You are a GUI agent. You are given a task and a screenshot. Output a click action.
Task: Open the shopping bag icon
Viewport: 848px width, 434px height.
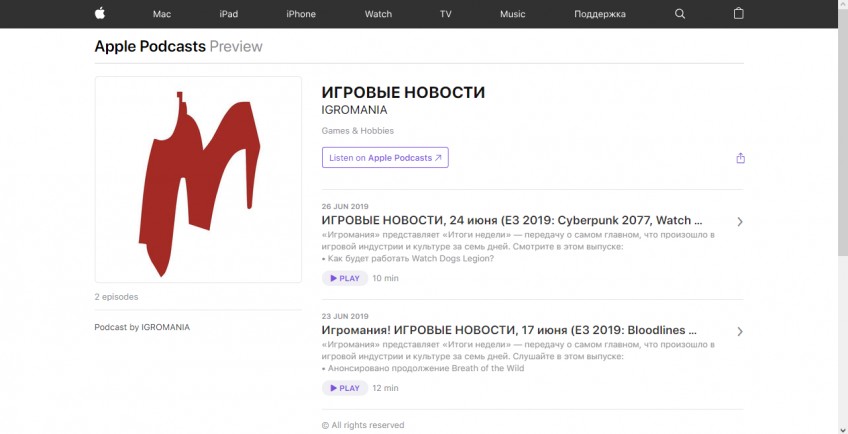tap(738, 14)
